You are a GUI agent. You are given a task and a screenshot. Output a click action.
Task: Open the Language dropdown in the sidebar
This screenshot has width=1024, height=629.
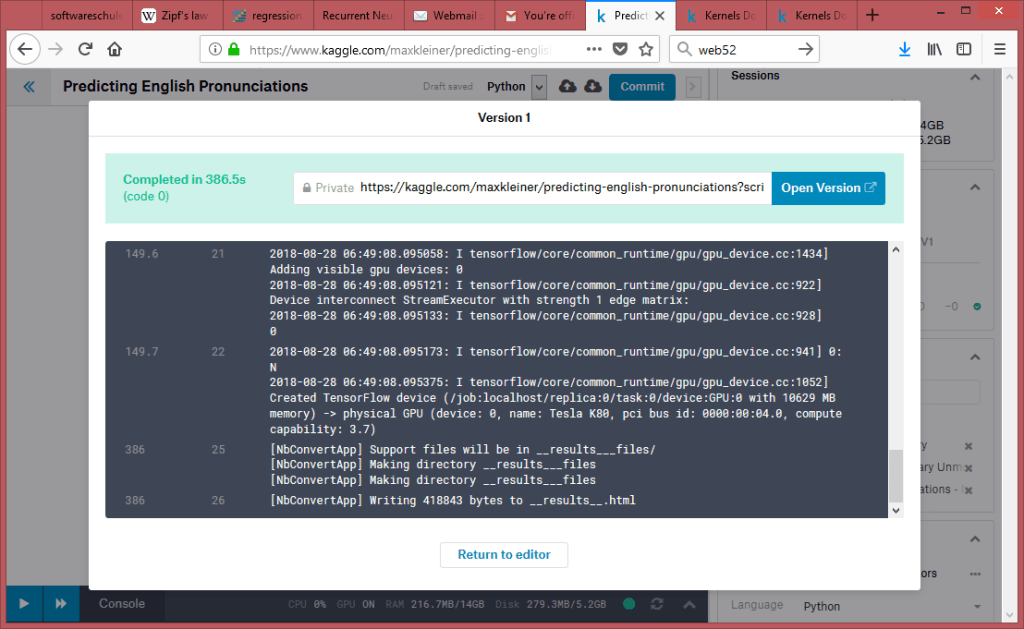pyautogui.click(x=890, y=606)
